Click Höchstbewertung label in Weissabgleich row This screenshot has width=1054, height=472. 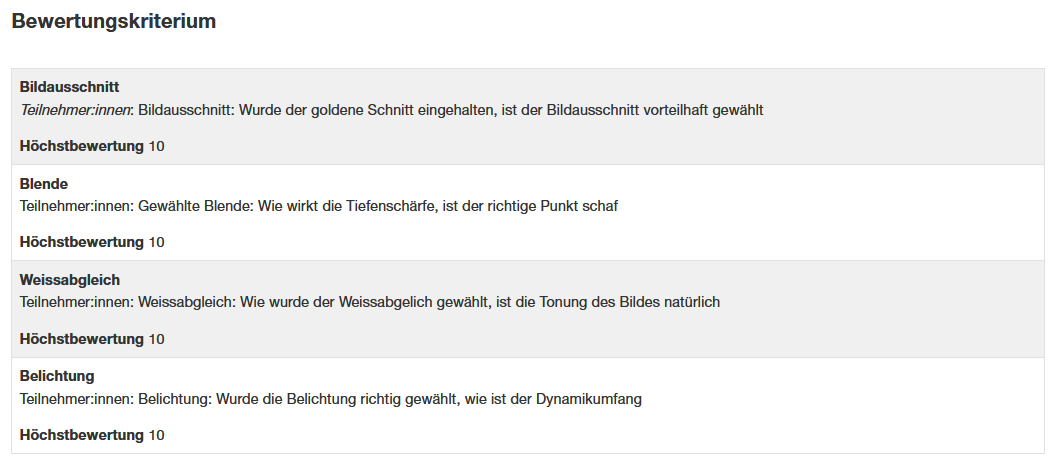click(x=82, y=339)
